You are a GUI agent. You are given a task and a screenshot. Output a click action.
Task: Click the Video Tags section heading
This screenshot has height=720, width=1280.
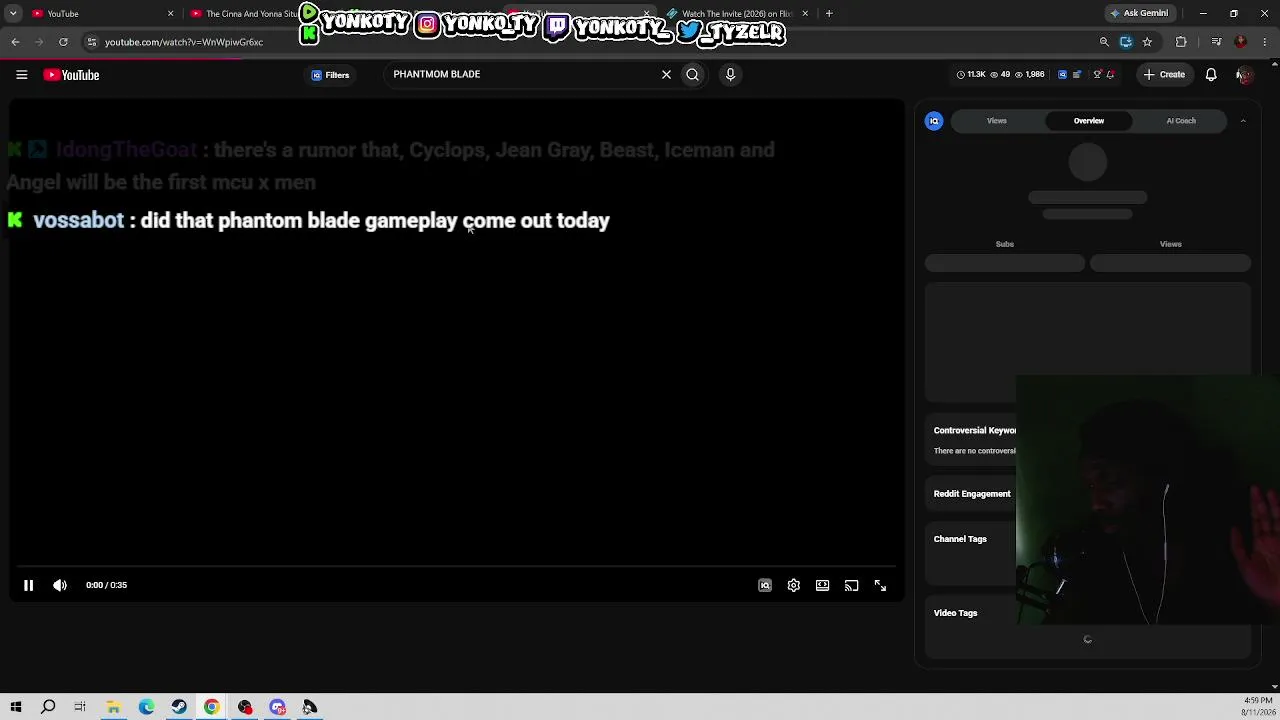(x=955, y=613)
